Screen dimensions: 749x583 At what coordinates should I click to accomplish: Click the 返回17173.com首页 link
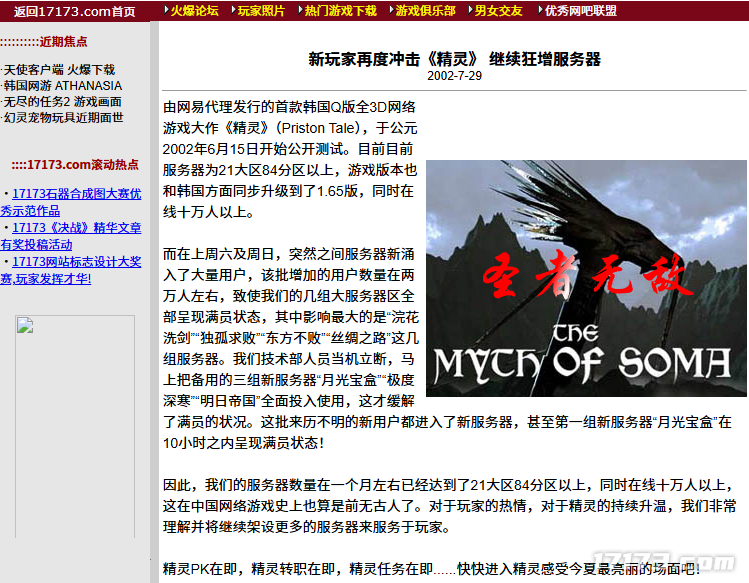point(75,11)
